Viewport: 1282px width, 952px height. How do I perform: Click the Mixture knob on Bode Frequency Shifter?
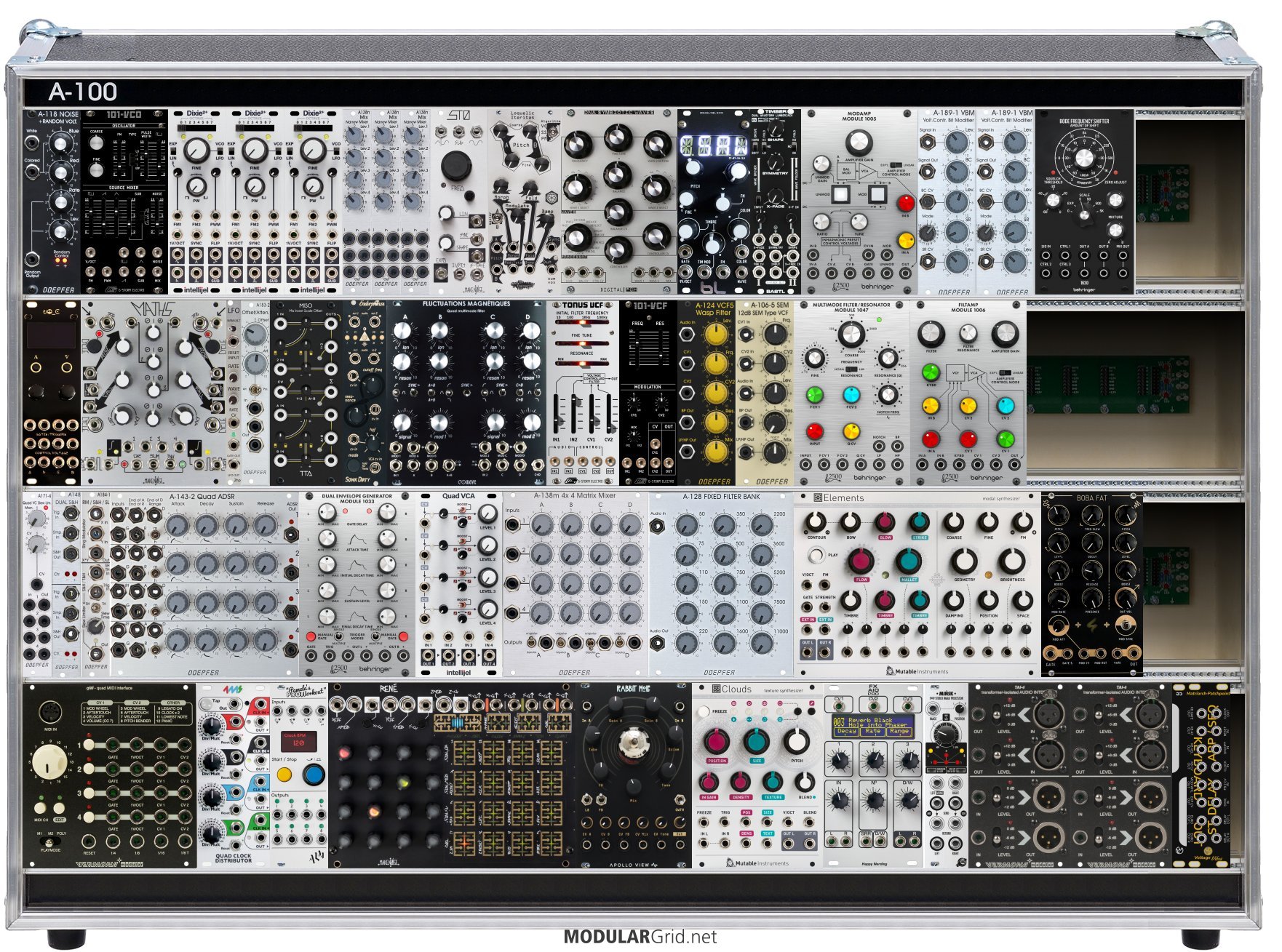pyautogui.click(x=1115, y=231)
